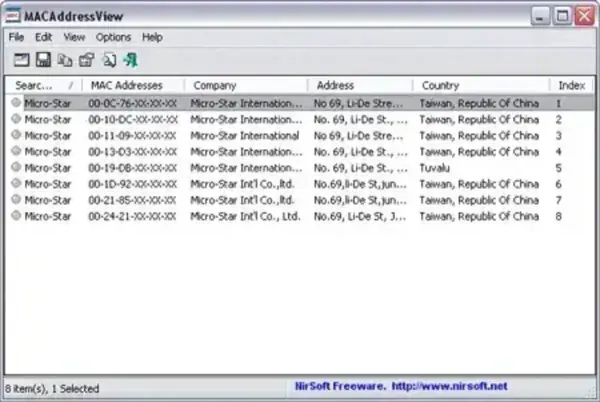Click the Index value 7 cell
Image resolution: width=600 pixels, height=402 pixels.
click(559, 200)
